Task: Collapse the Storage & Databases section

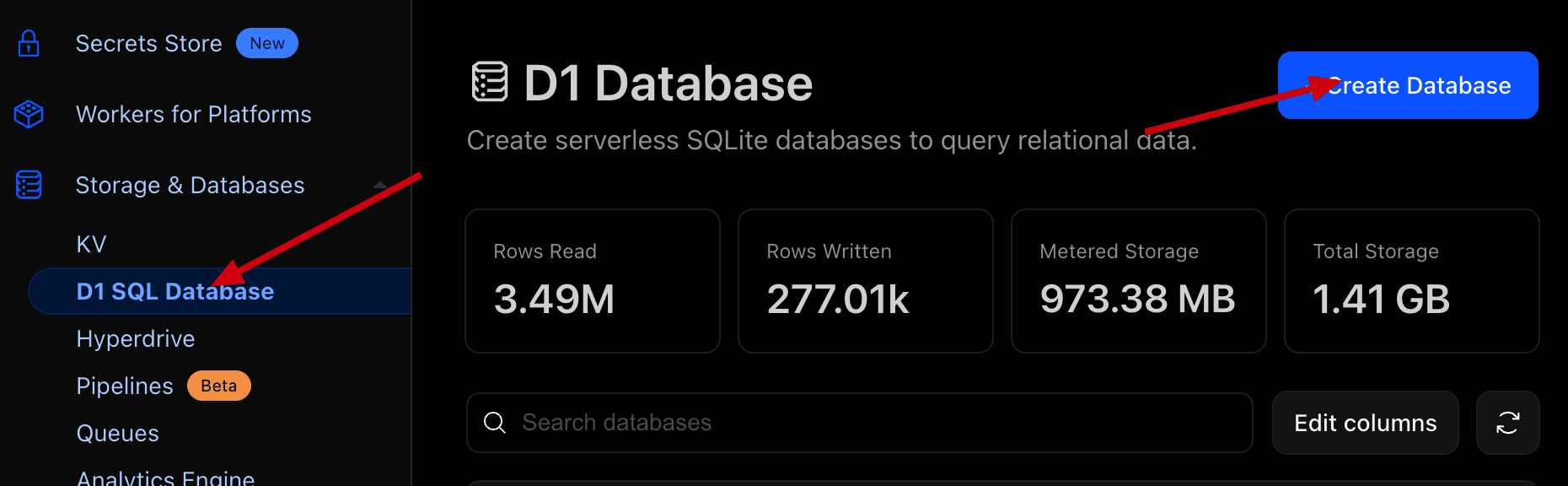Action: [380, 185]
